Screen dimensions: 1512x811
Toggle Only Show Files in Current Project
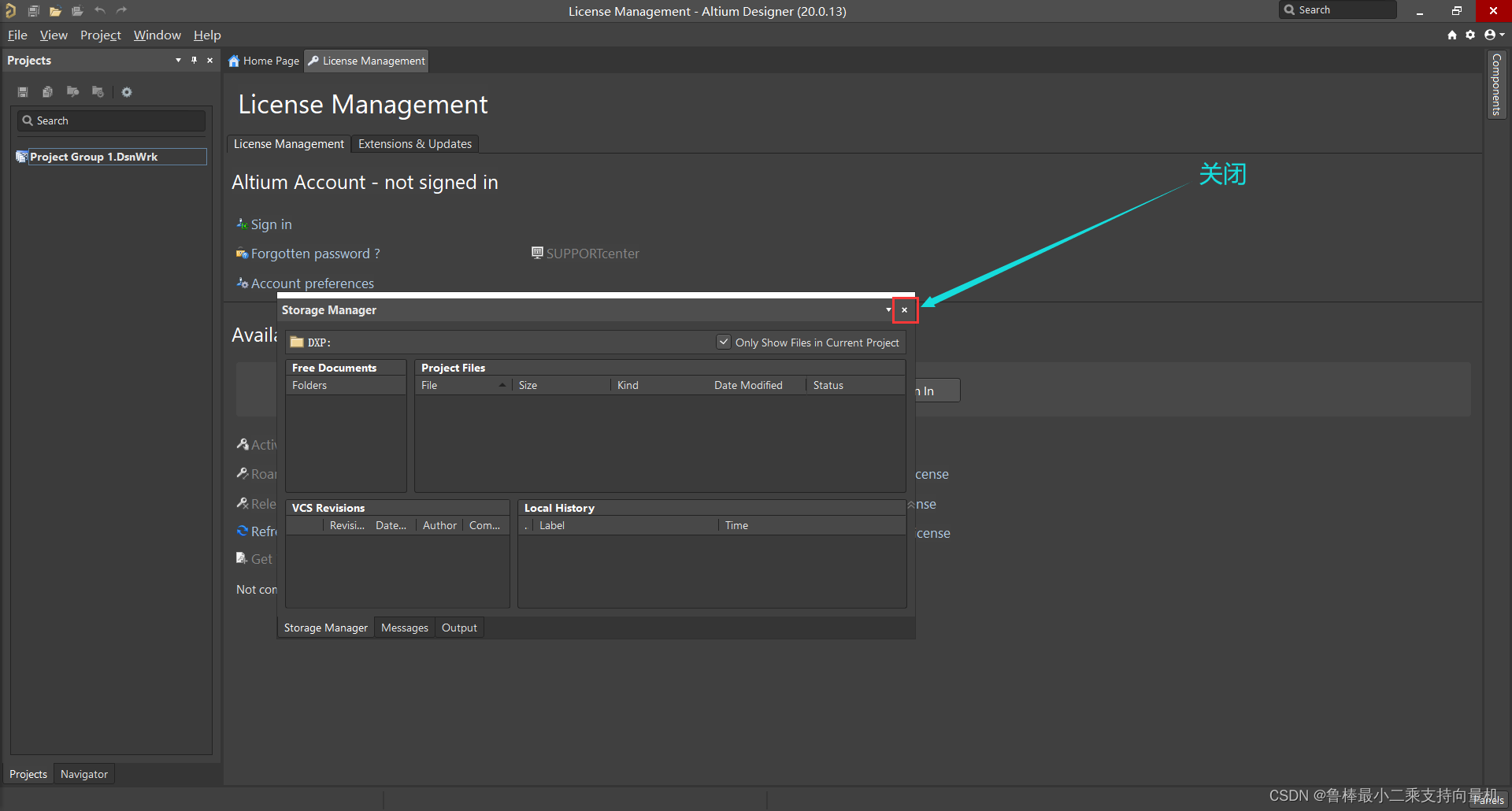(724, 343)
